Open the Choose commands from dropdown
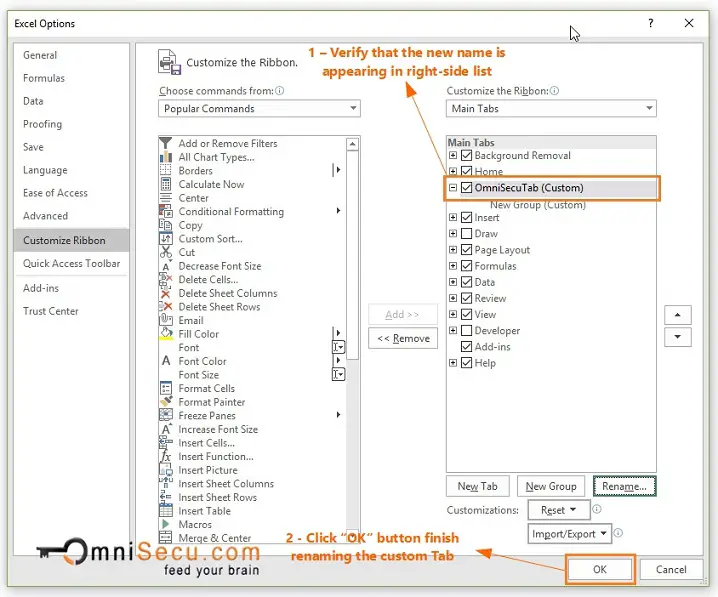 point(259,109)
